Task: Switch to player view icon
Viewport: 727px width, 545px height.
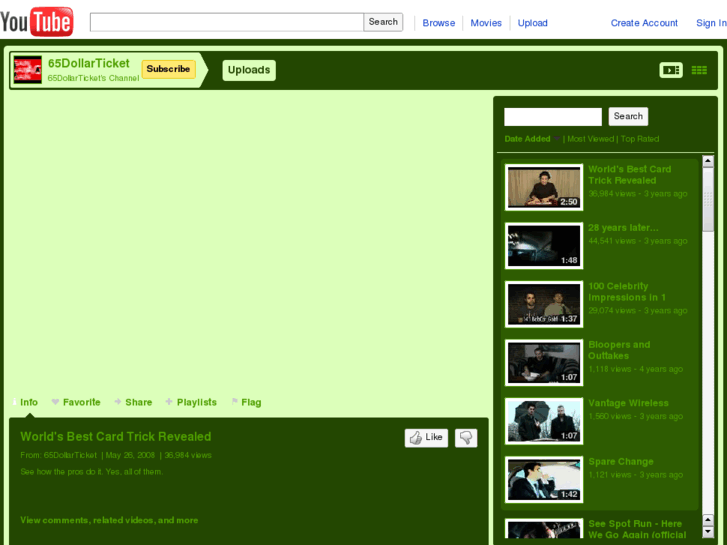Action: [671, 70]
